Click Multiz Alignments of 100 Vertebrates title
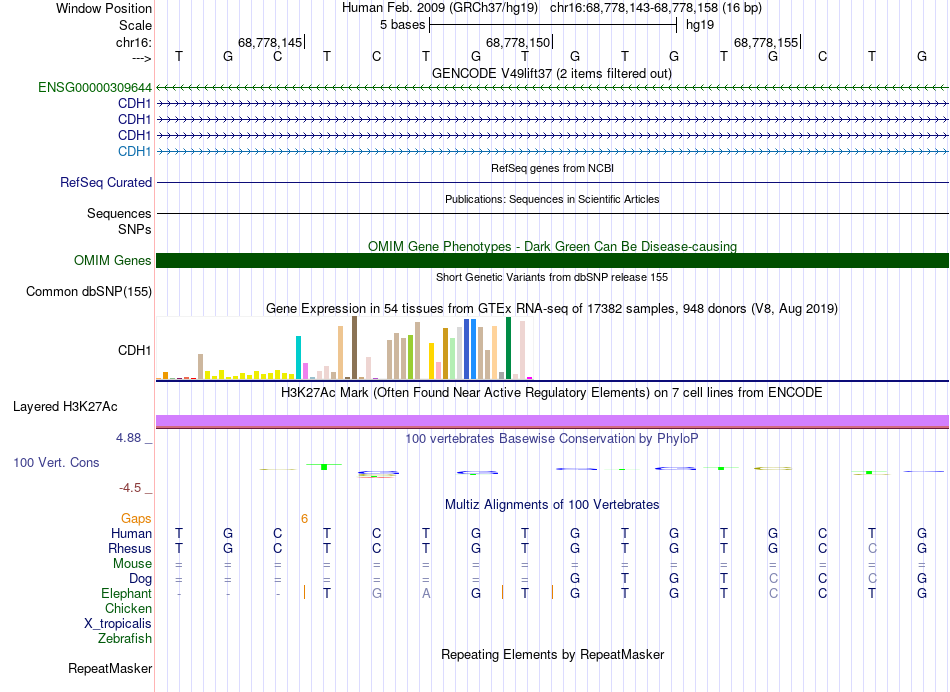Viewport: 950px width, 692px height. 552,504
